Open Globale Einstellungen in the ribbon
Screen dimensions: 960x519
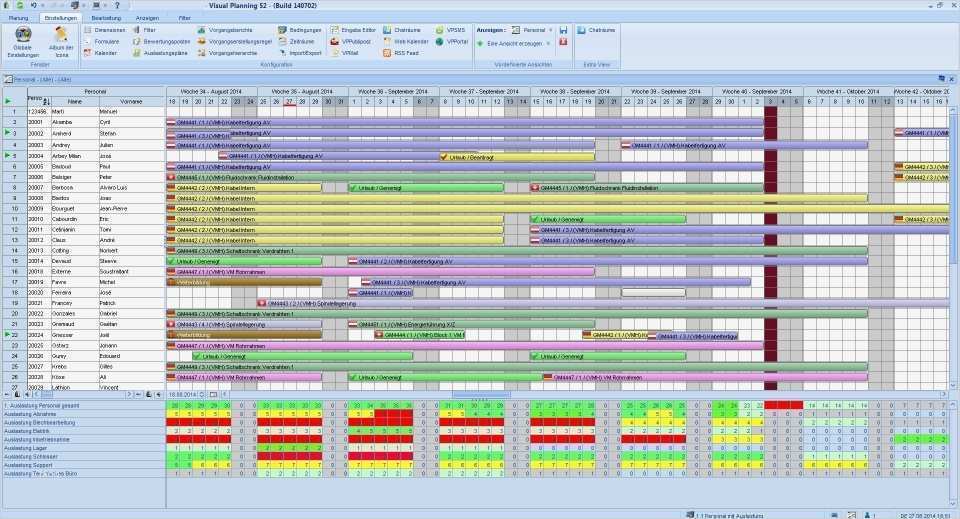tap(23, 42)
